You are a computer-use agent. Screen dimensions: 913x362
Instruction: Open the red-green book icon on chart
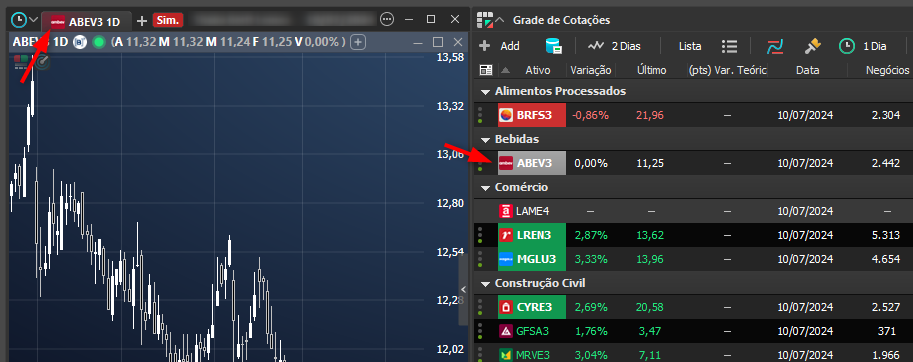(22, 61)
